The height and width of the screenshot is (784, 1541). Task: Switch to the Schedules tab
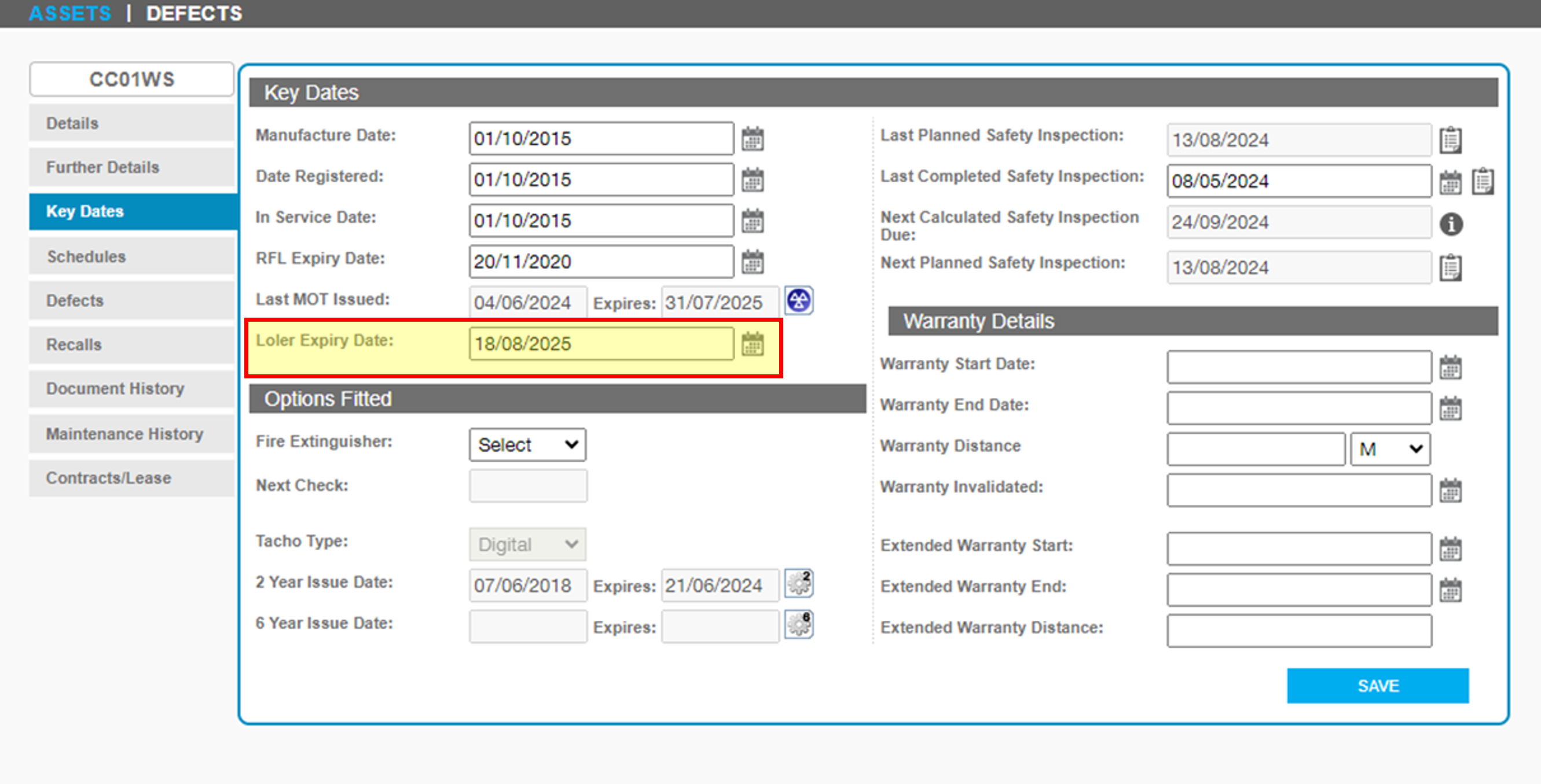[131, 256]
